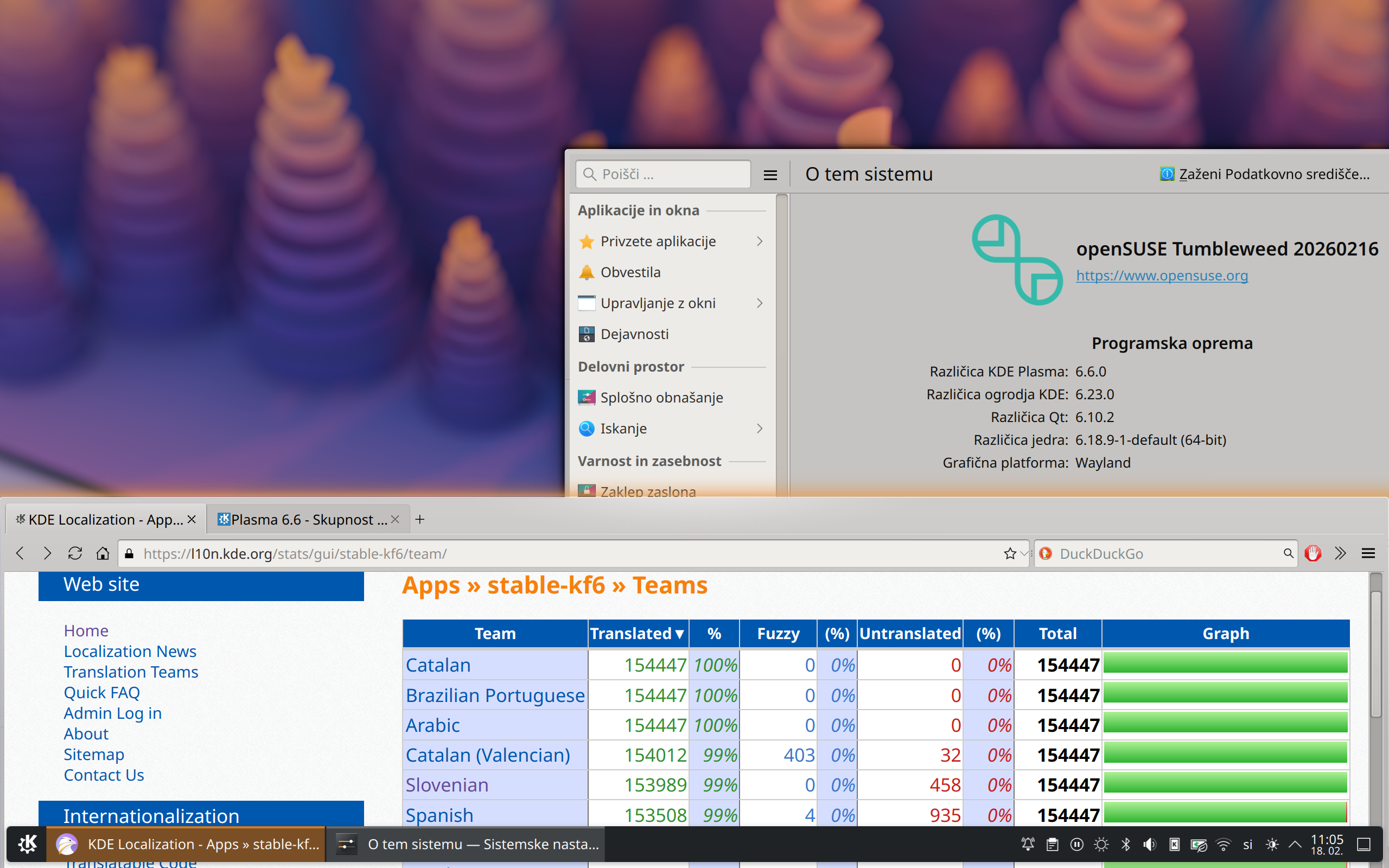Viewport: 1389px width, 868px height.
Task: Click the browser page vertical scrollbar
Action: click(1375, 654)
